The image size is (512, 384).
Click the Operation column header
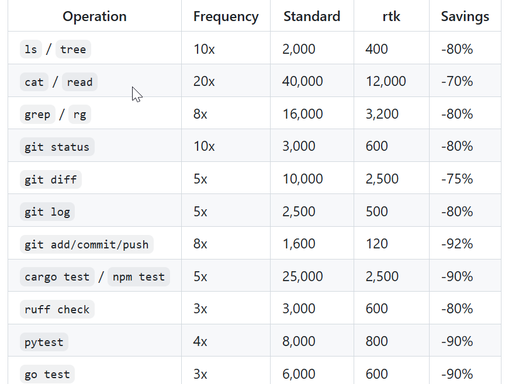click(95, 16)
